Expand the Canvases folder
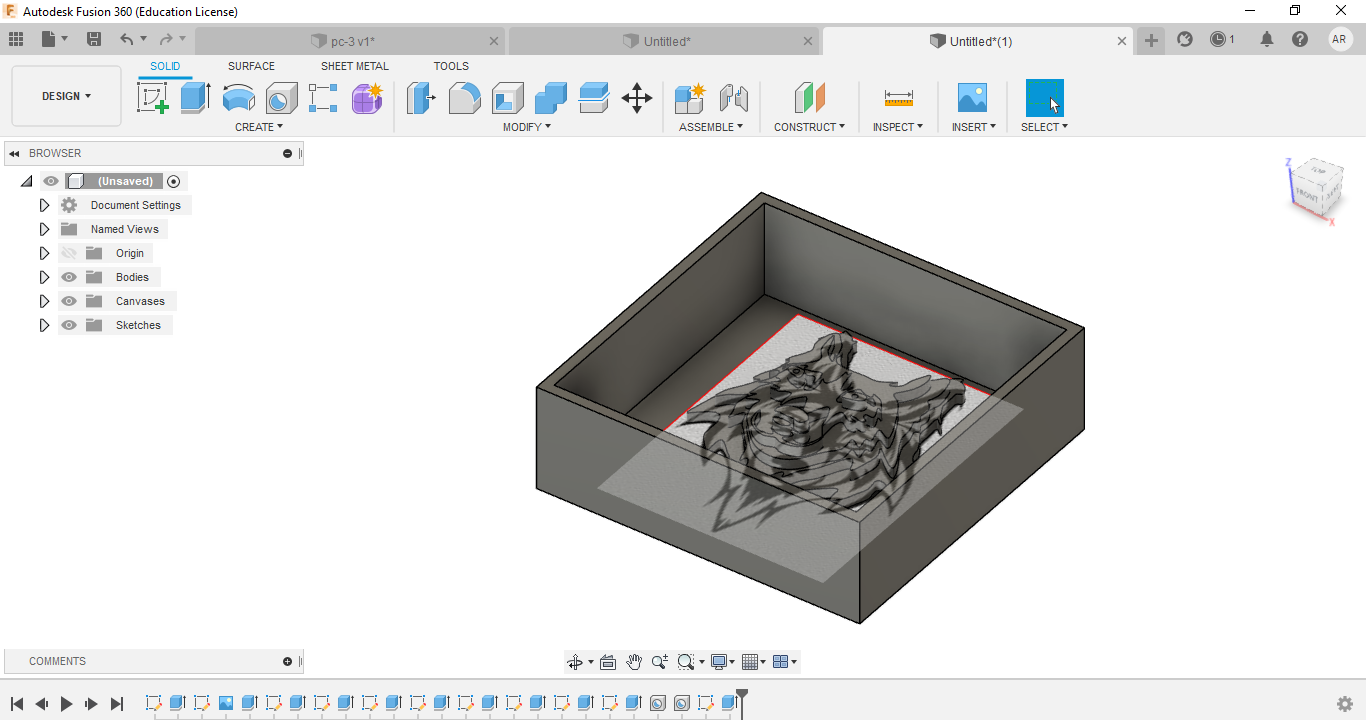Screen dimensions: 1366x720 pyautogui.click(x=44, y=301)
